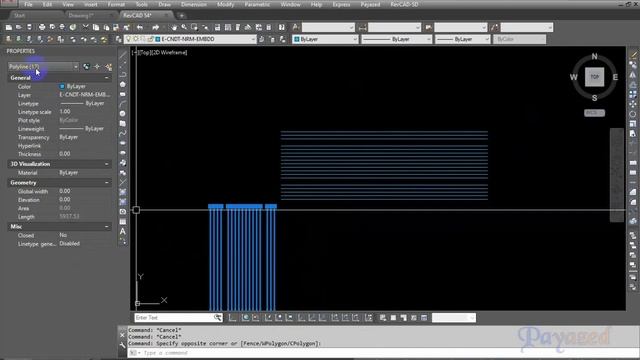640x360 pixels.
Task: Open the Dimension menu
Action: pyautogui.click(x=193, y=4)
